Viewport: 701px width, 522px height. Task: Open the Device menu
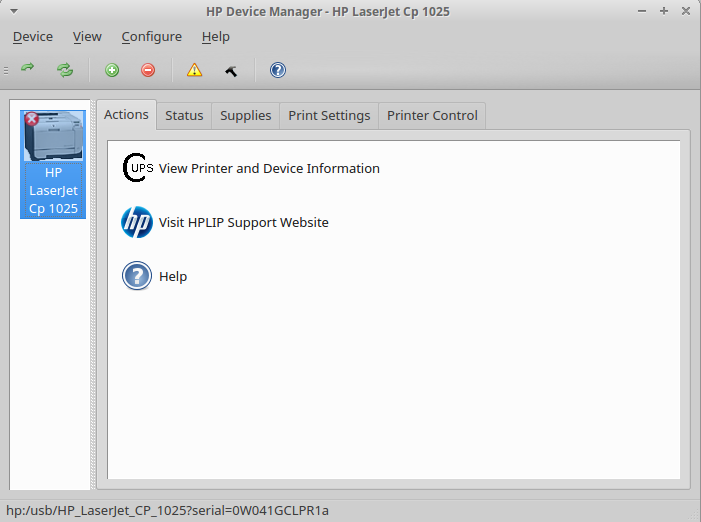point(33,37)
